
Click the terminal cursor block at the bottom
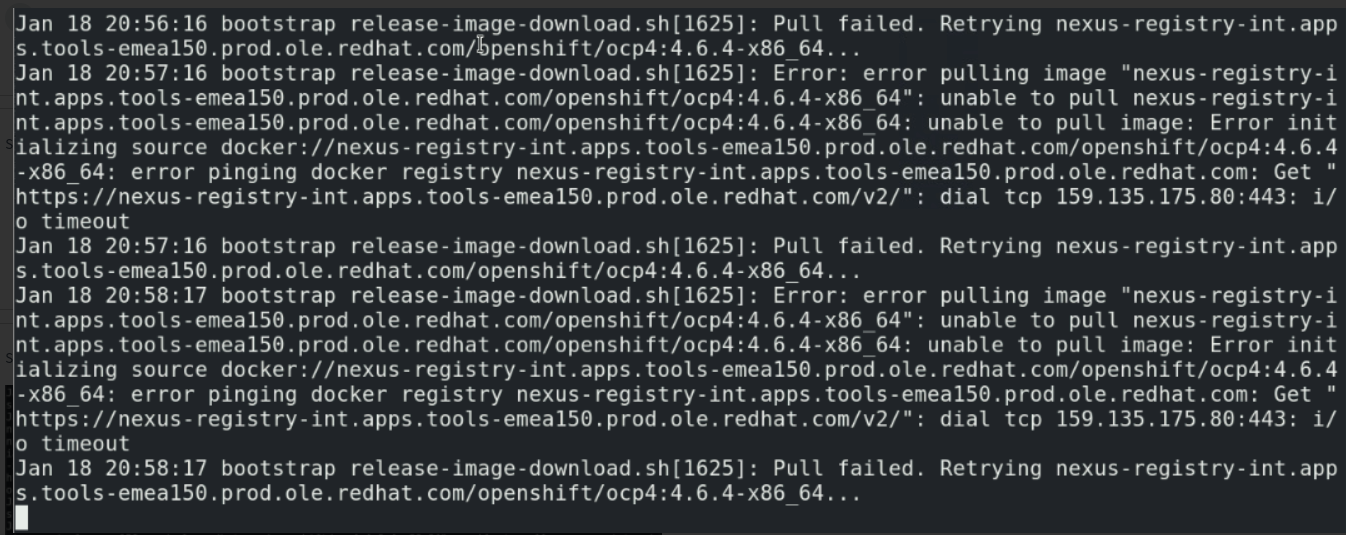(x=21, y=518)
